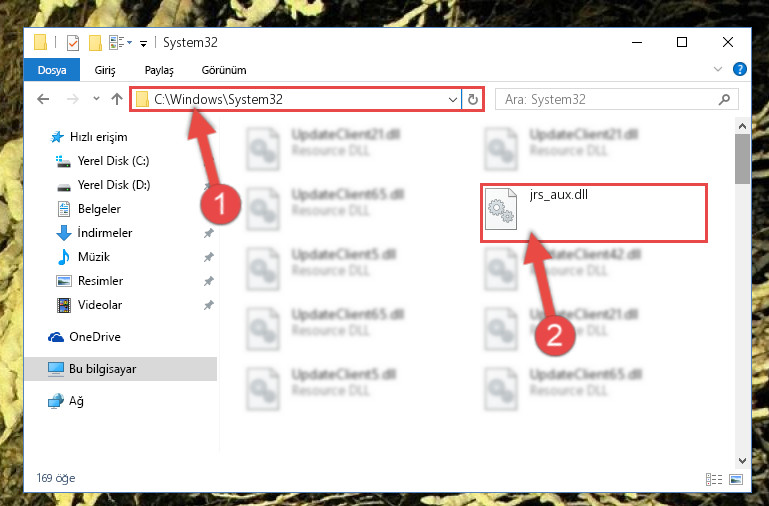Click inside the Ara: System32 search field
Image resolution: width=769 pixels, height=506 pixels.
(608, 100)
